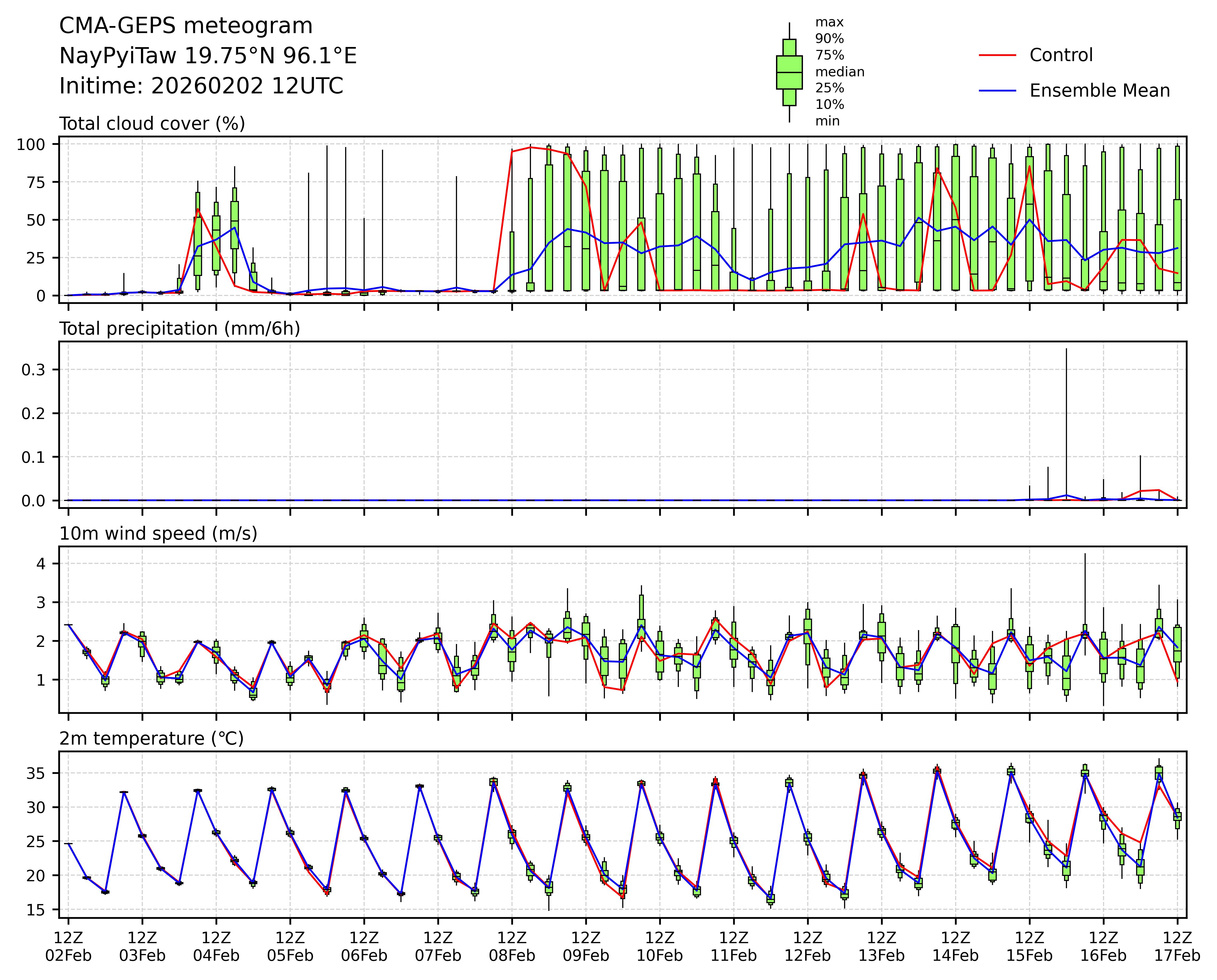Click the '10m wind speed (m/s)' panel title
This screenshot has height=980, width=1217.
158,534
